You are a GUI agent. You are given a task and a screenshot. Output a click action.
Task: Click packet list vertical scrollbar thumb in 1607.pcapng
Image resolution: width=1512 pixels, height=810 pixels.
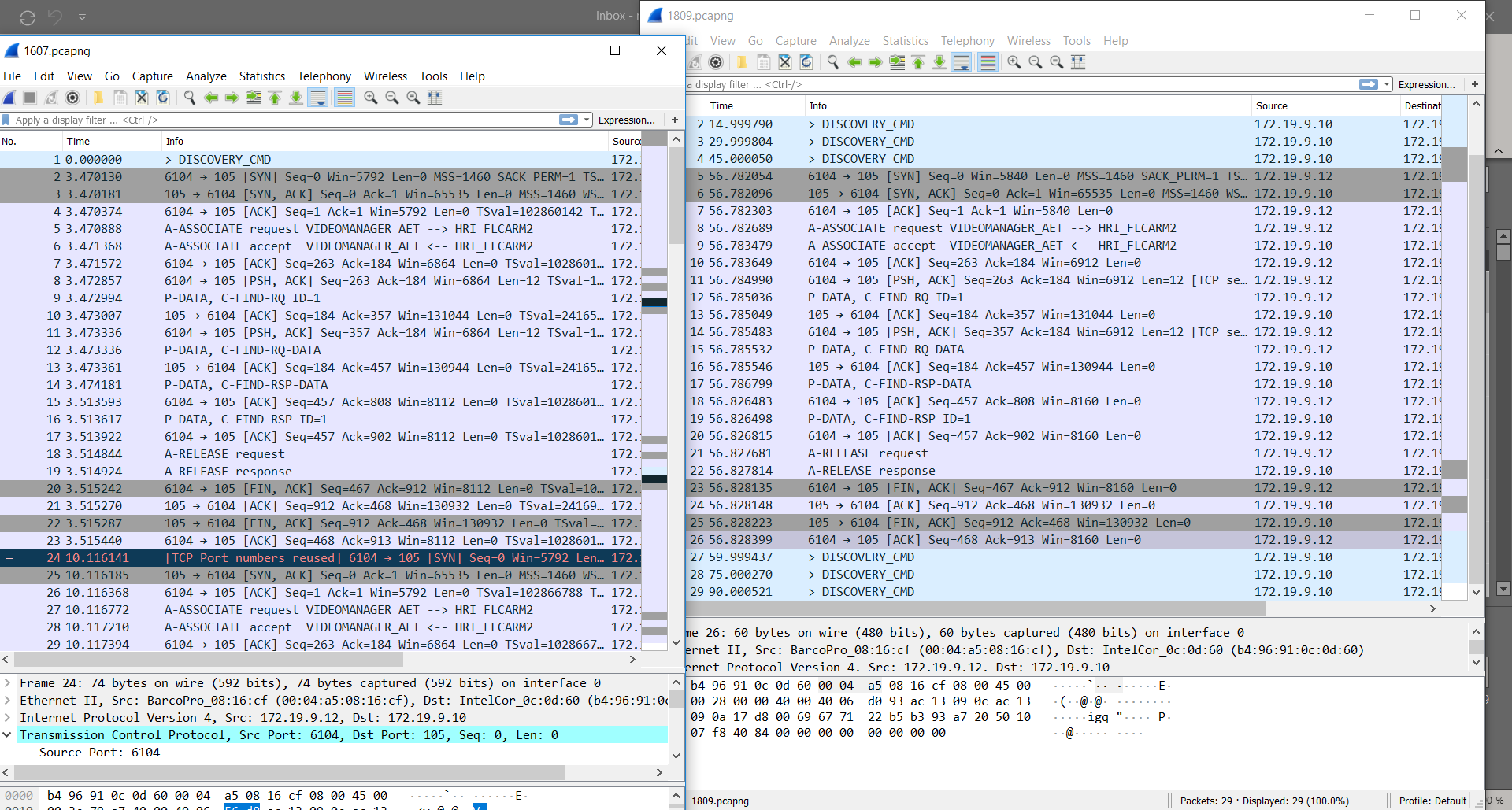pos(676,196)
